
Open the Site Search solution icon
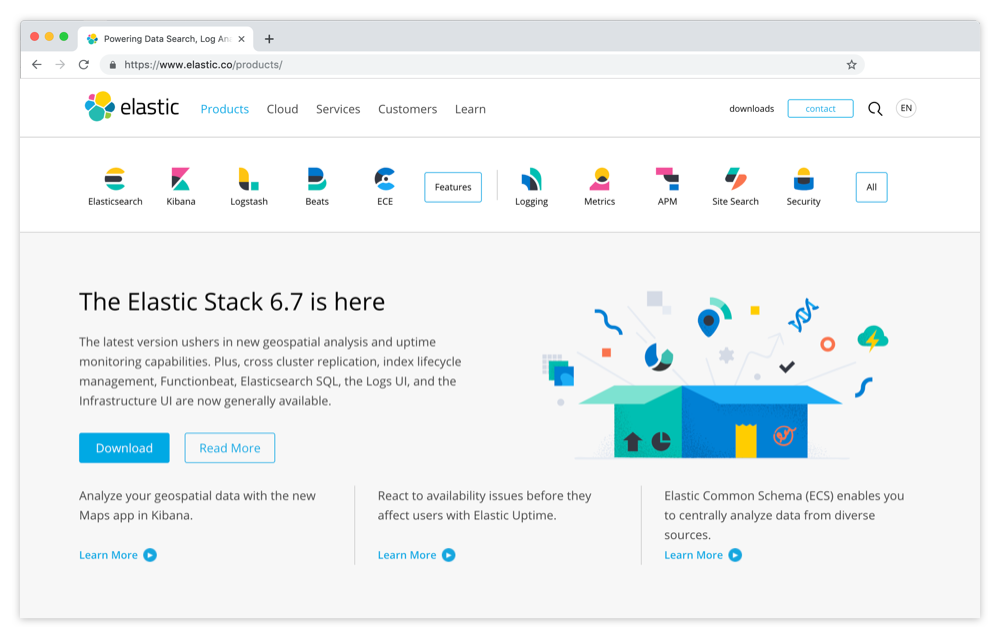[735, 179]
